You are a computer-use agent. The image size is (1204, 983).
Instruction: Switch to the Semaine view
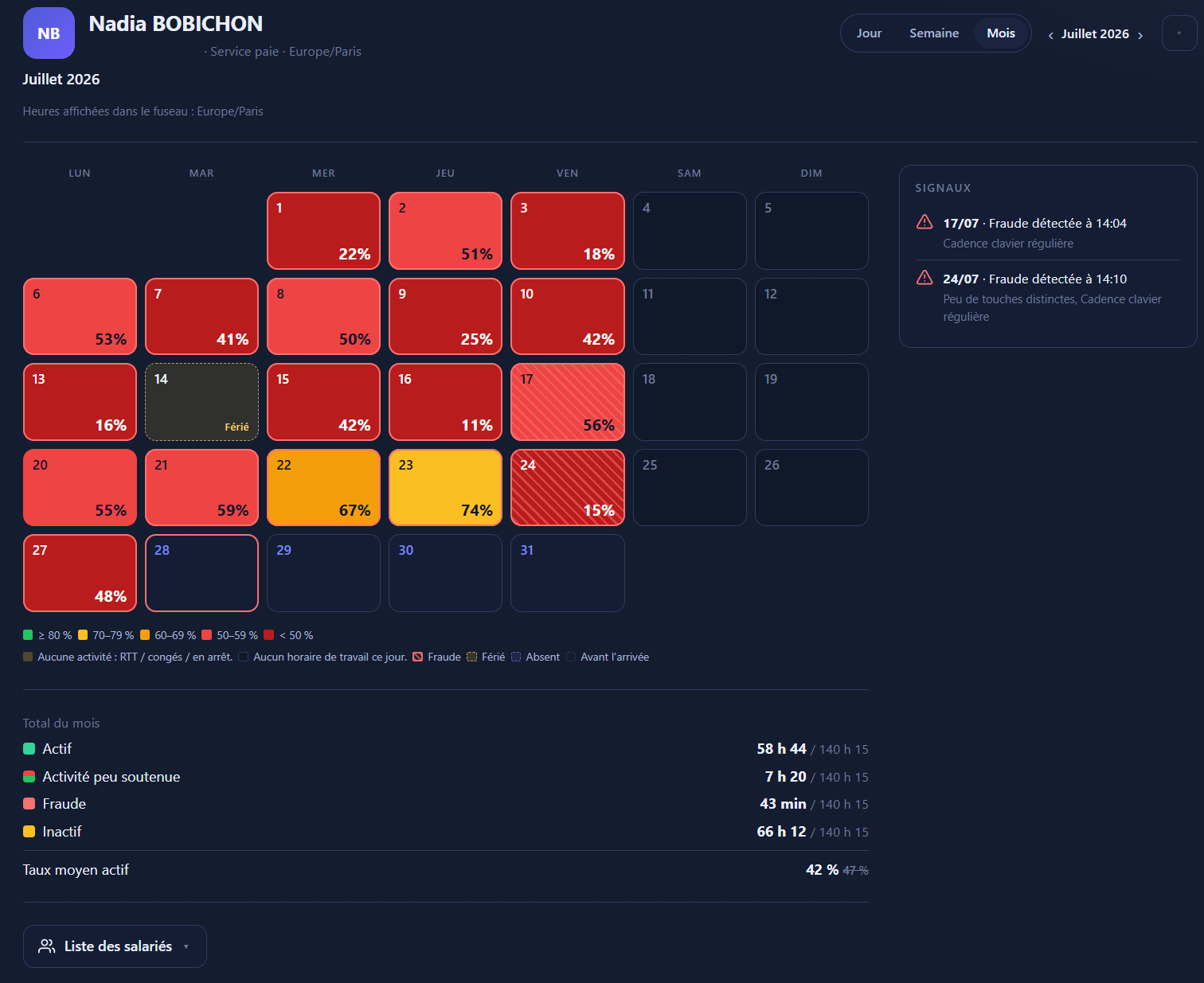pyautogui.click(x=934, y=33)
